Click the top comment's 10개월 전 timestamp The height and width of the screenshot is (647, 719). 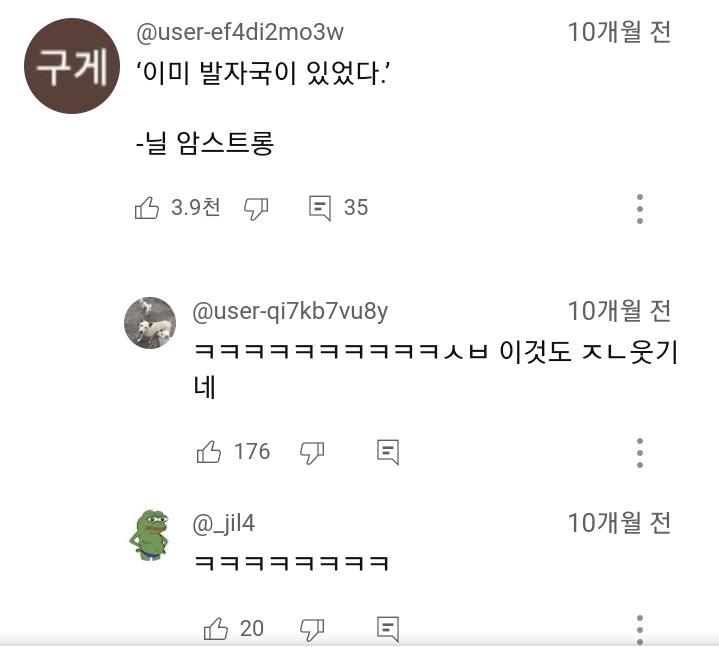[619, 32]
